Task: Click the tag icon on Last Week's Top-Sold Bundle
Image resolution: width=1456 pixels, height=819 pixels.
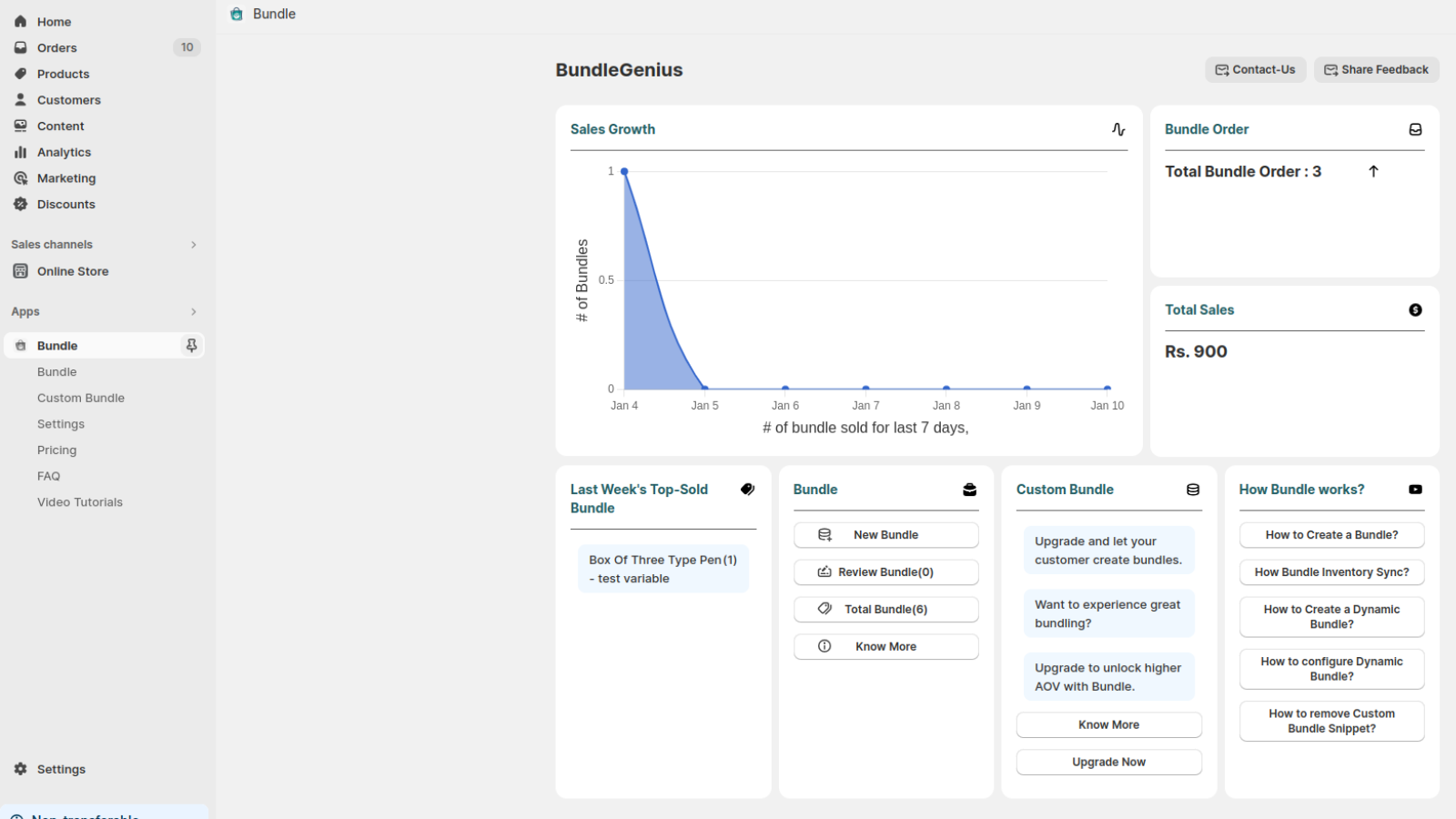Action: coord(748,490)
